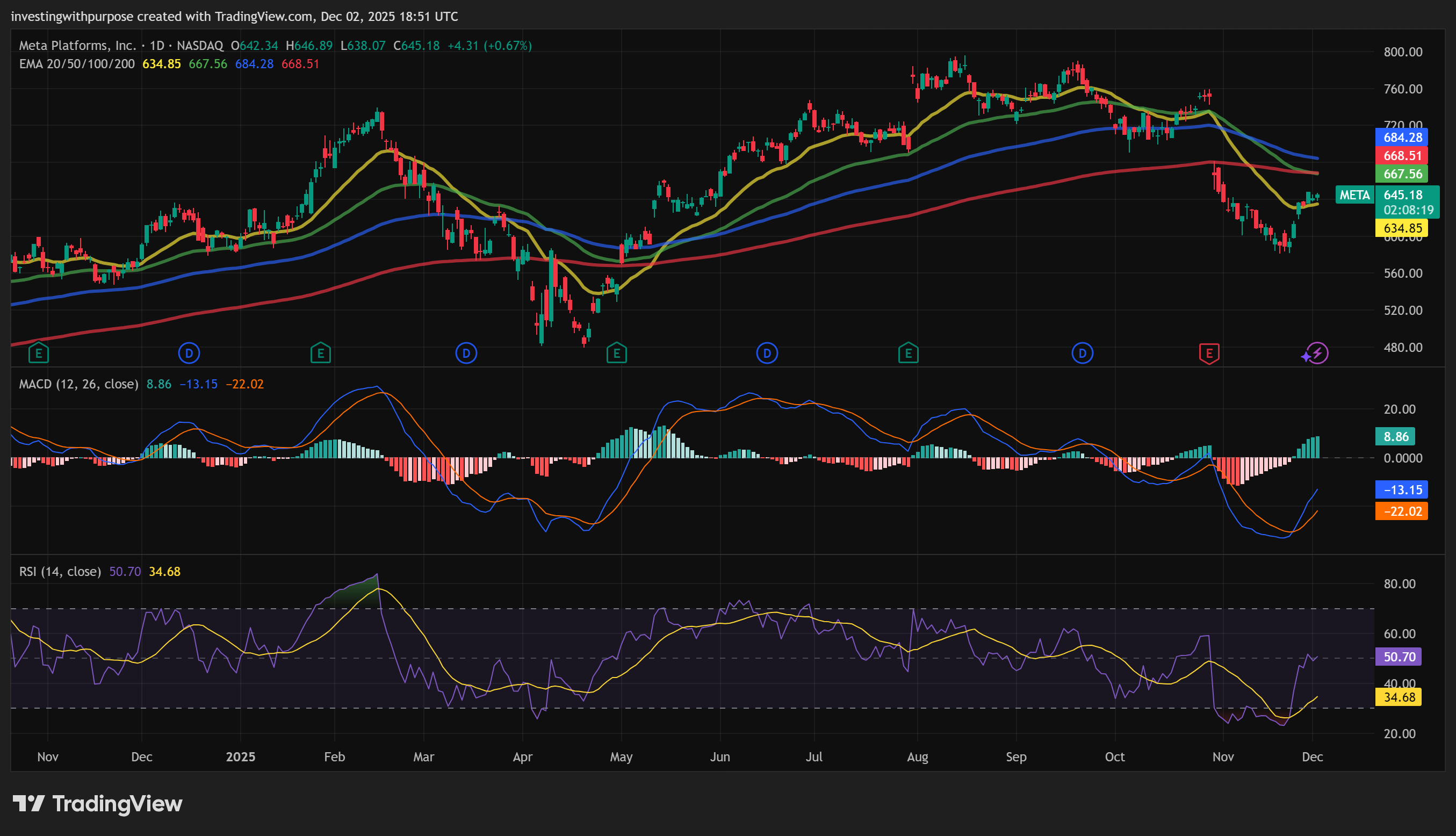Viewport: 1456px width, 836px height.
Task: Click the dividend D marker near late September
Action: [1082, 353]
